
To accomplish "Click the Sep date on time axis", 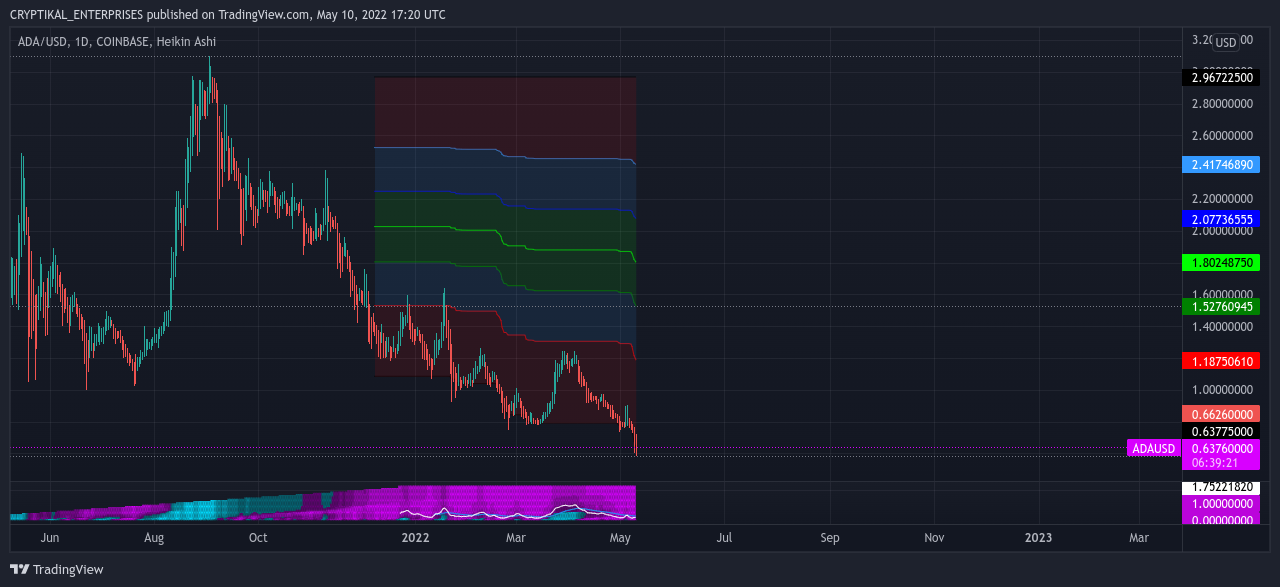I will 829,537.
